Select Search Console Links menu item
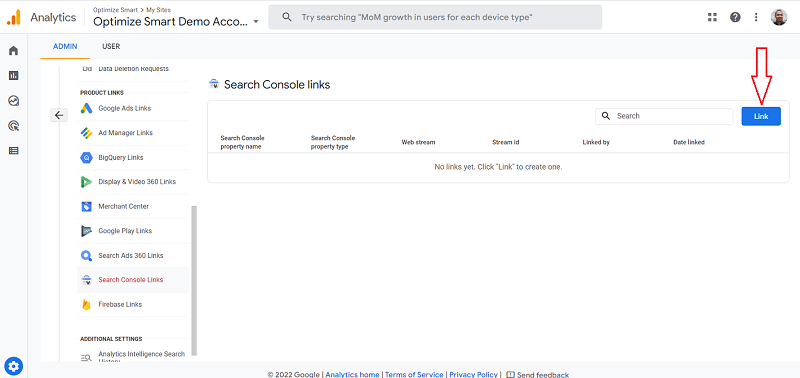Image resolution: width=800 pixels, height=378 pixels. pos(133,280)
